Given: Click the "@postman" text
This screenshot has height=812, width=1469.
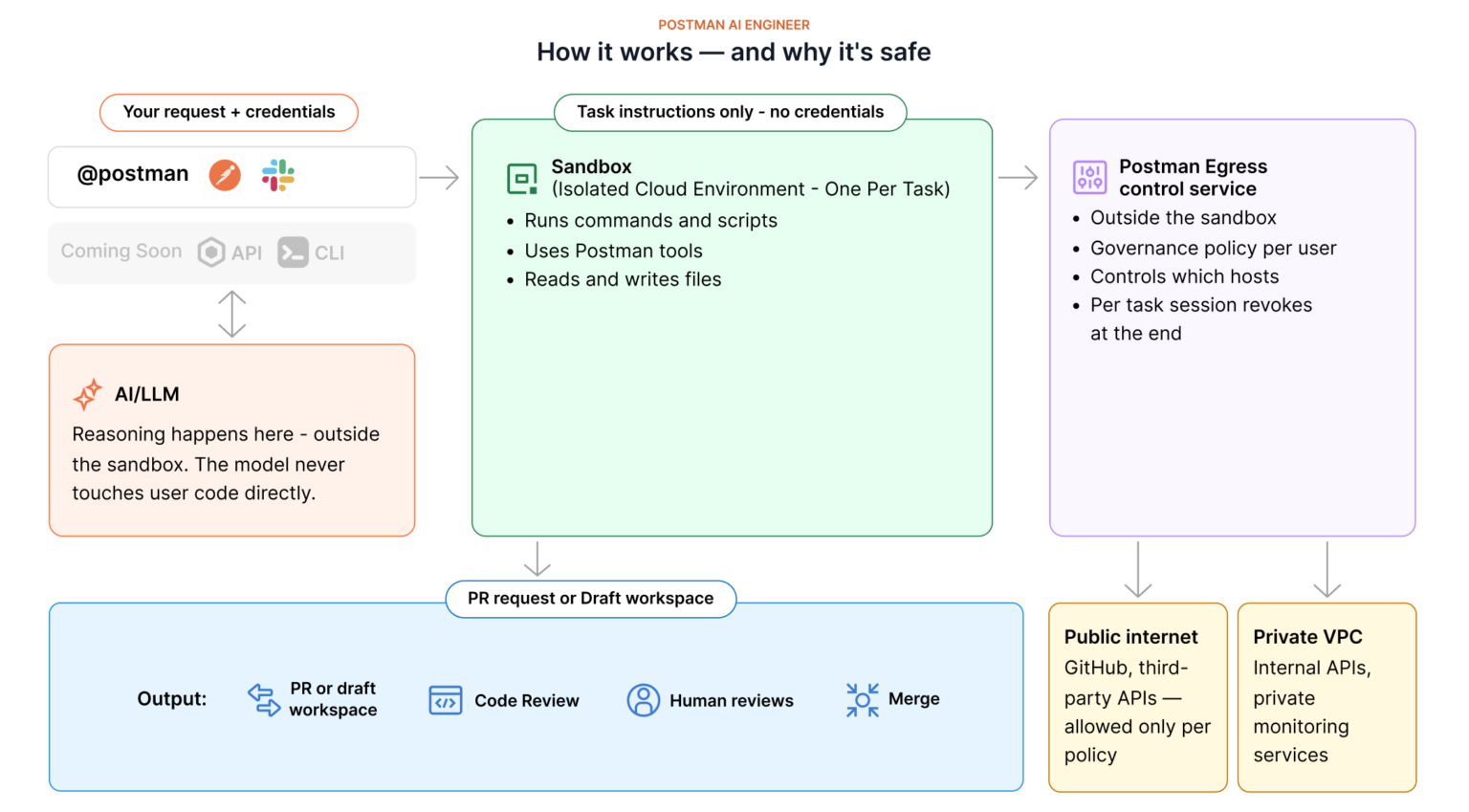Looking at the screenshot, I should pyautogui.click(x=133, y=174).
